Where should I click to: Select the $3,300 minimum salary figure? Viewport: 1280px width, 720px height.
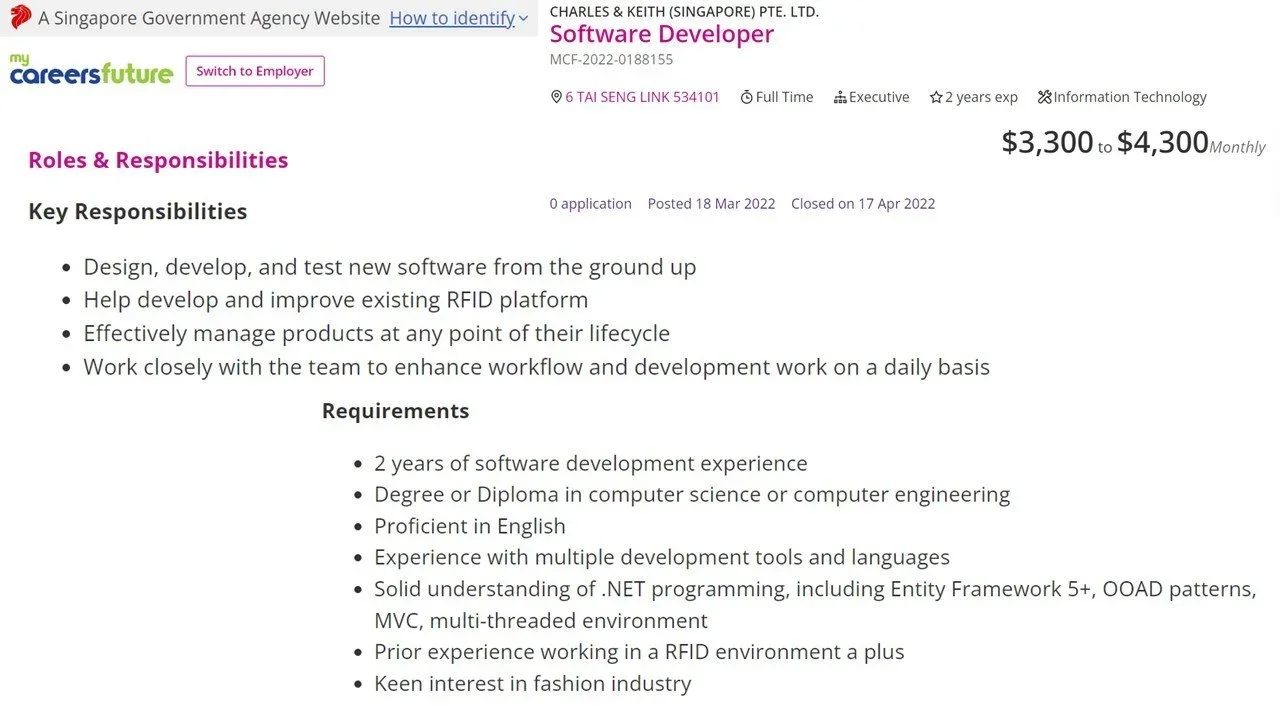[1047, 142]
